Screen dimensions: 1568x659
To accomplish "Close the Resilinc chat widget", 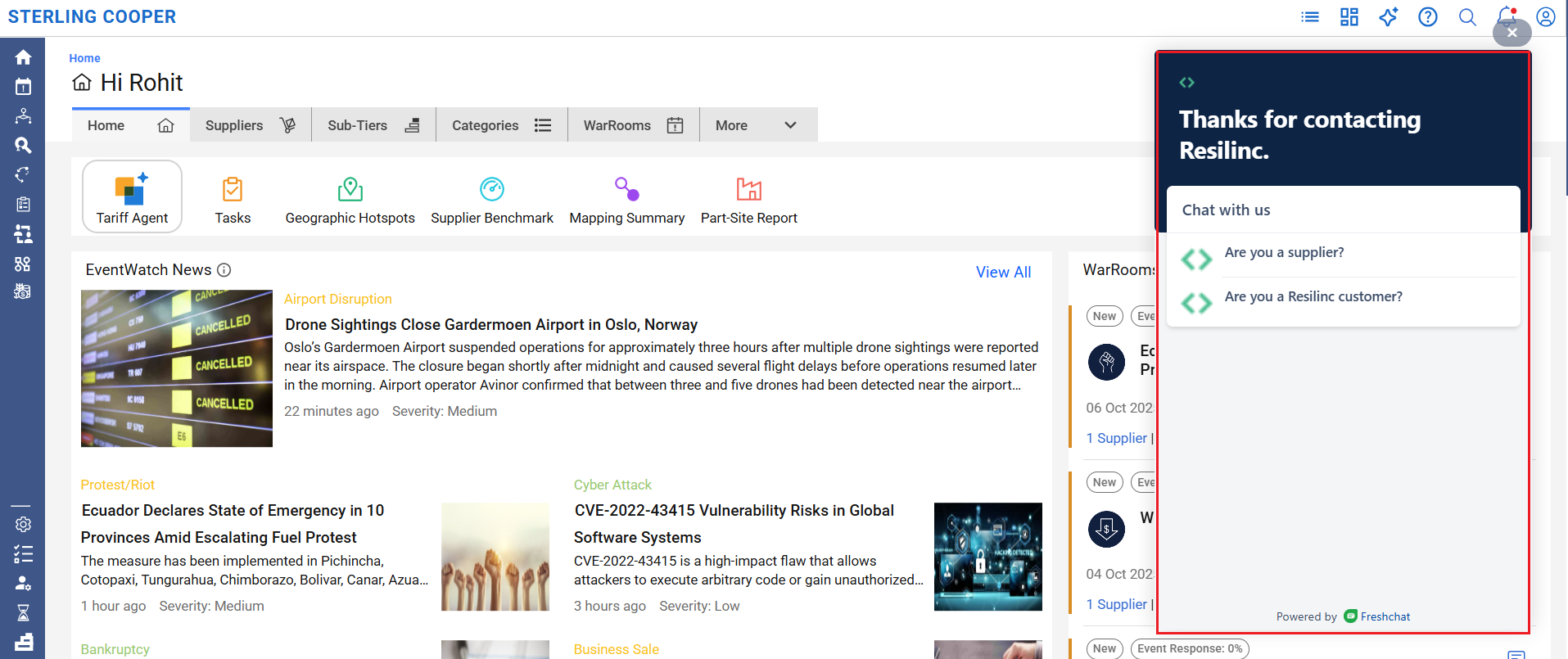I will [x=1512, y=33].
